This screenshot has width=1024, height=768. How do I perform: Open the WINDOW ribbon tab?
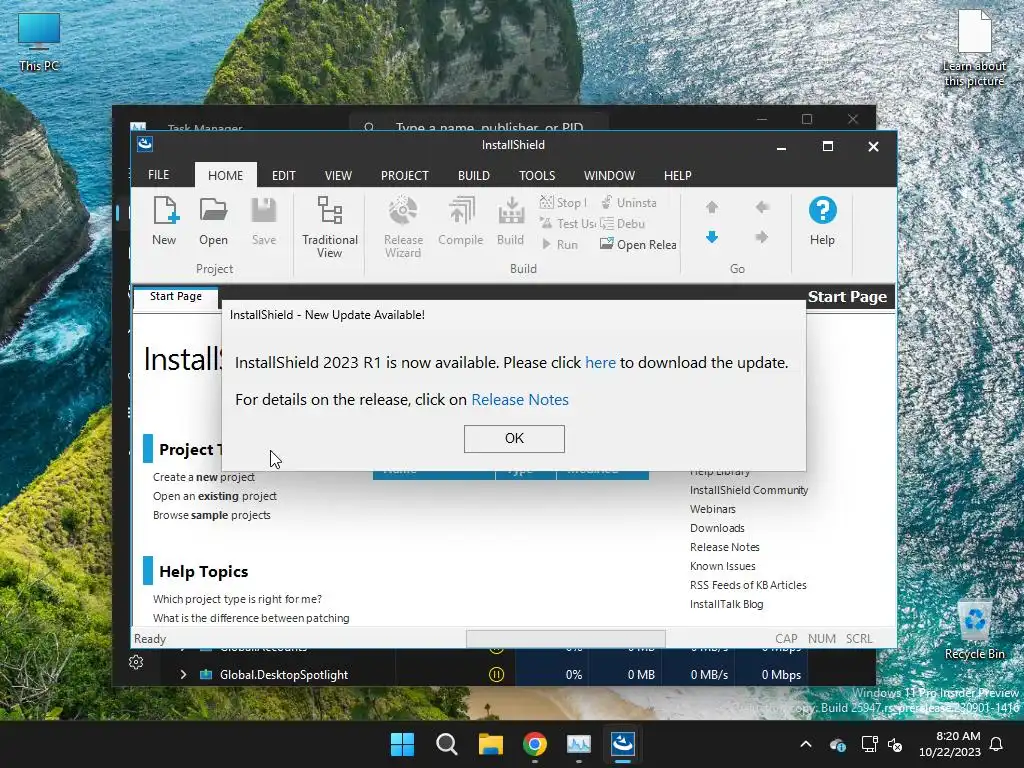coord(609,175)
